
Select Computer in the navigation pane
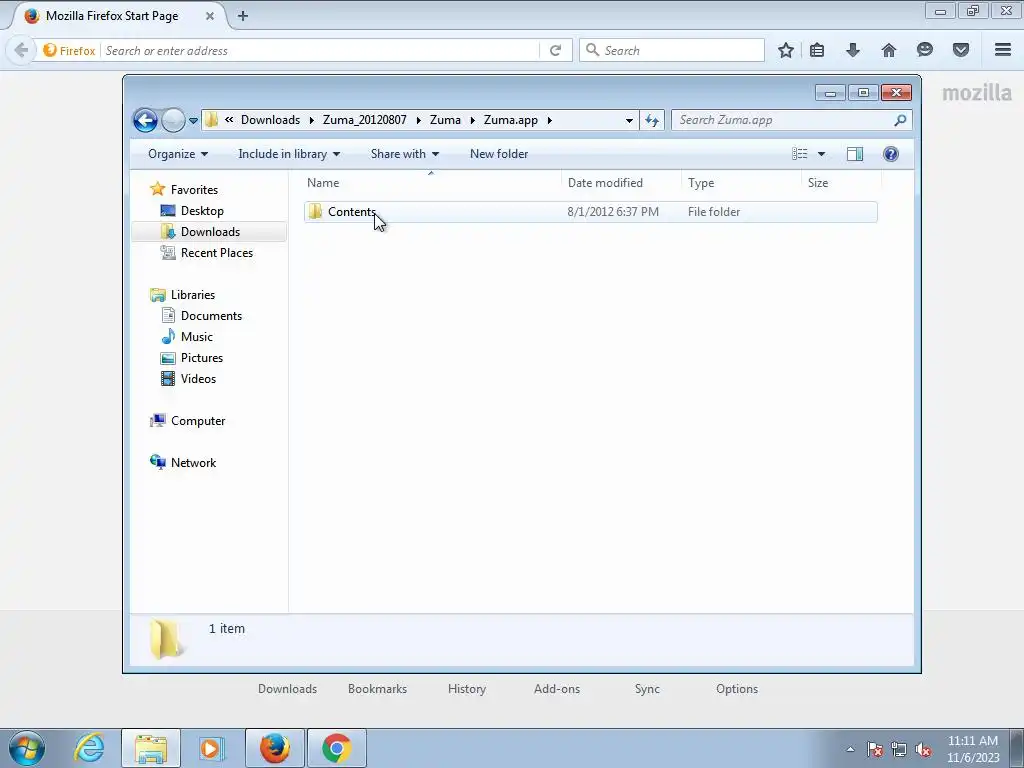click(x=198, y=421)
